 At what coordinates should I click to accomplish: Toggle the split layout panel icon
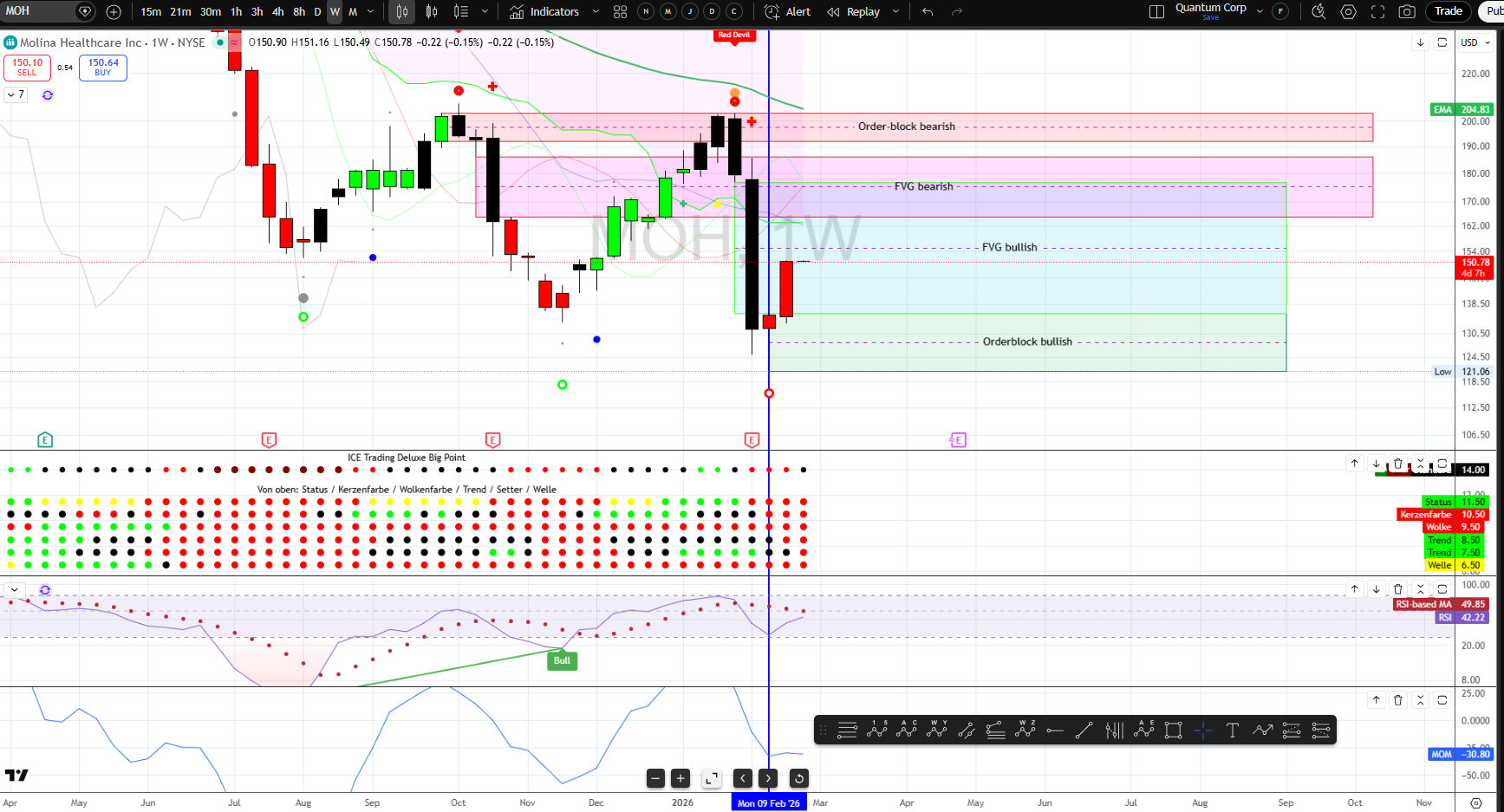point(1156,12)
